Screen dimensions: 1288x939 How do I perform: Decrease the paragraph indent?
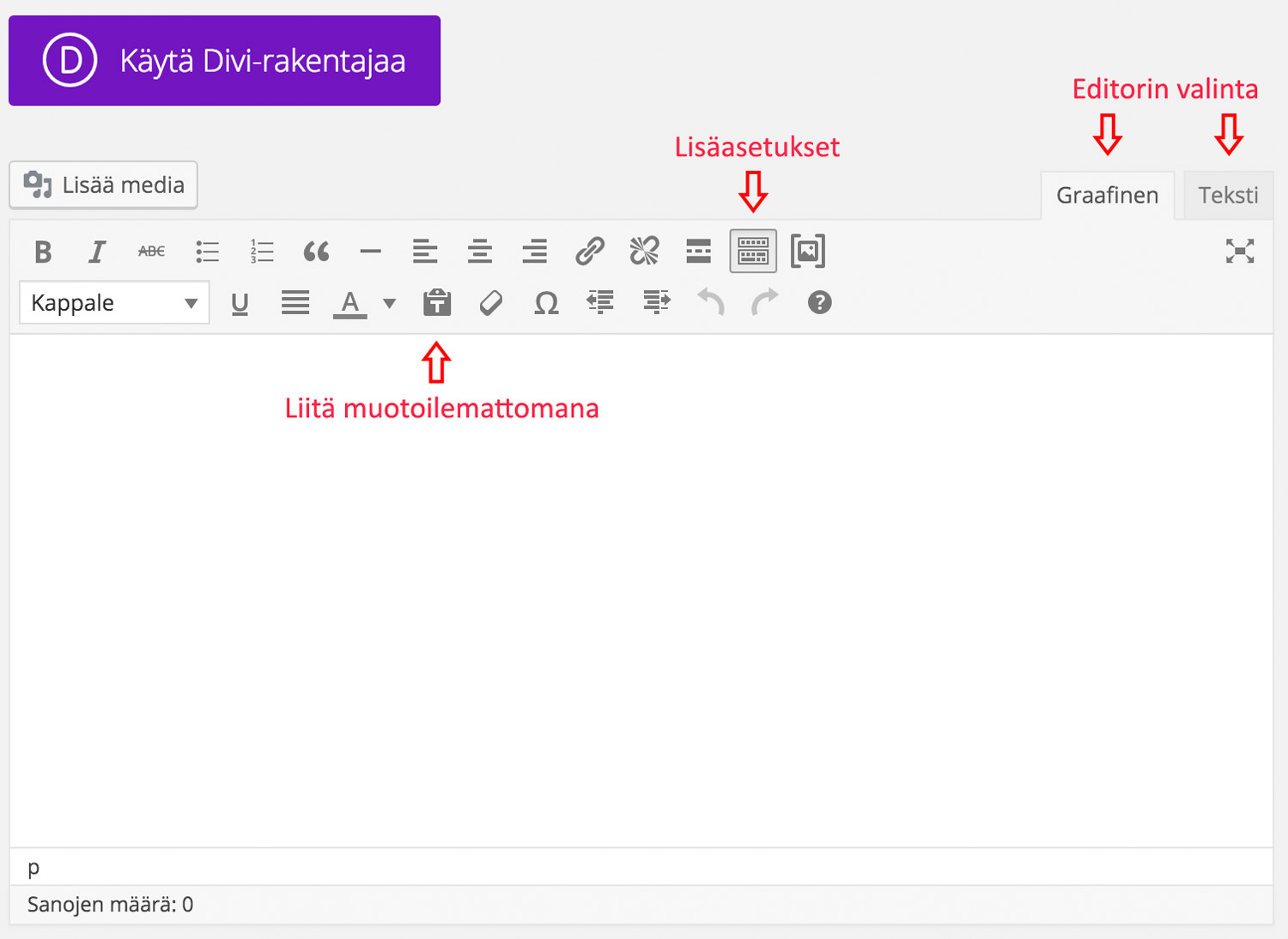coord(600,302)
